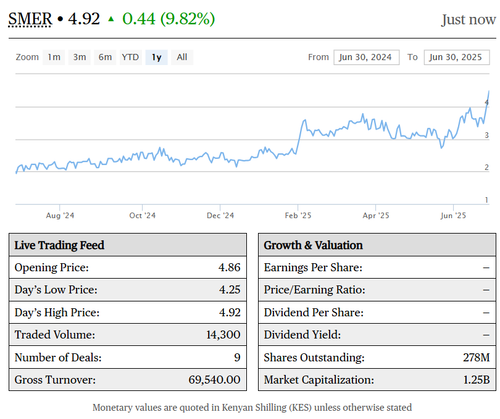This screenshot has height=419, width=500.
Task: Click the Shares Outstanding 278M value
Action: (476, 357)
